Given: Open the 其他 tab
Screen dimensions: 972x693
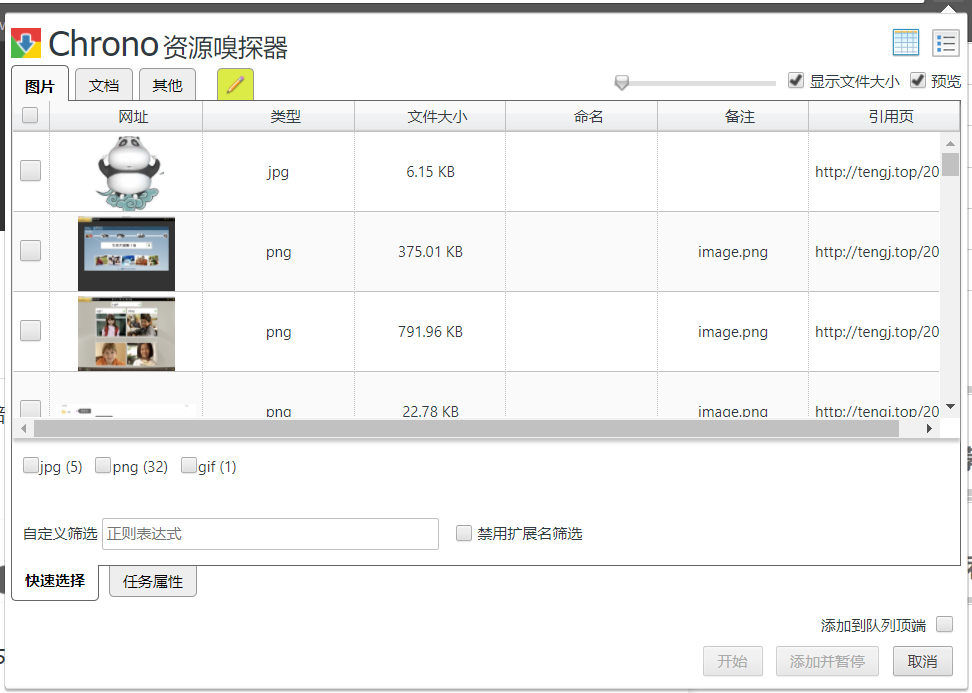Looking at the screenshot, I should pos(167,85).
